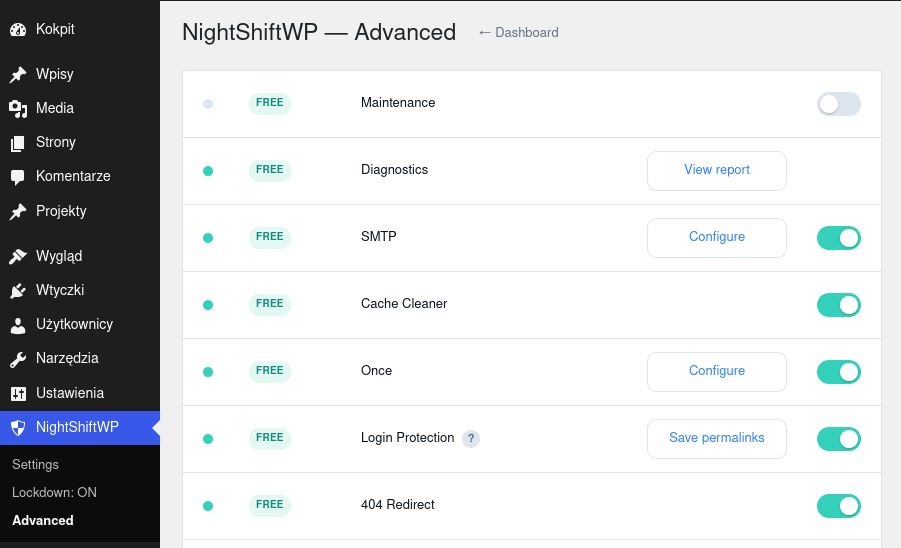
Task: Click the Login Protection help question mark
Action: (x=471, y=438)
